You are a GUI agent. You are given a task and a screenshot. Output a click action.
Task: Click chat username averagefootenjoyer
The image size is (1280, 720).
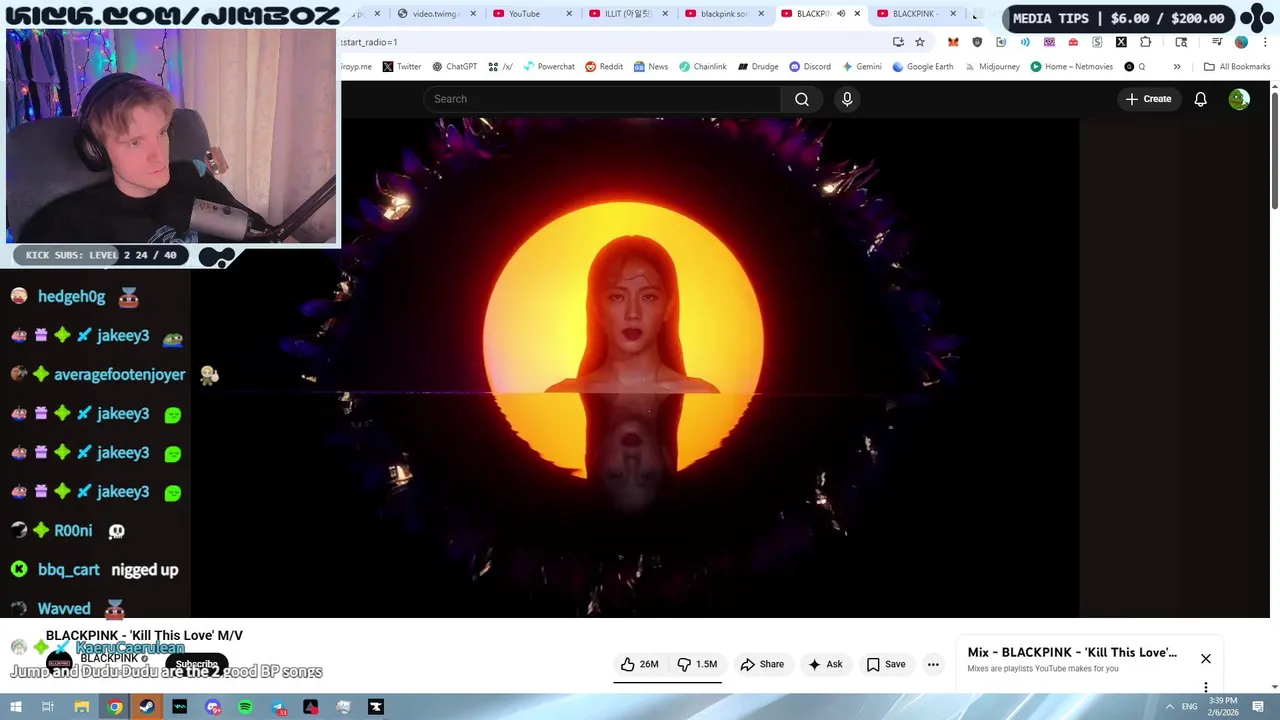coord(119,375)
